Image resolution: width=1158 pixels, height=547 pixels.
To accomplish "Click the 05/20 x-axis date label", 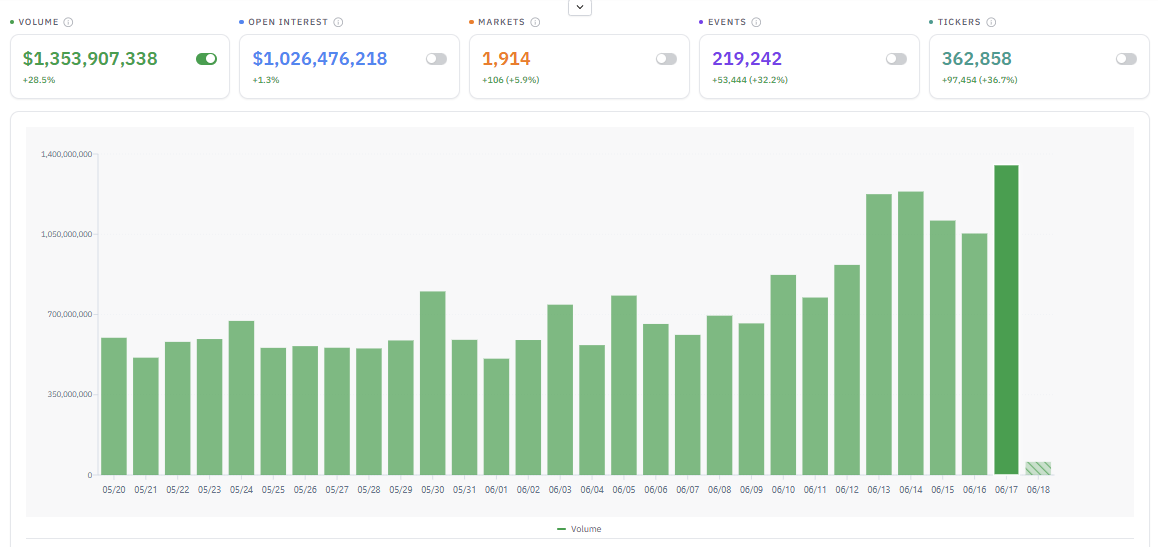I will [114, 489].
